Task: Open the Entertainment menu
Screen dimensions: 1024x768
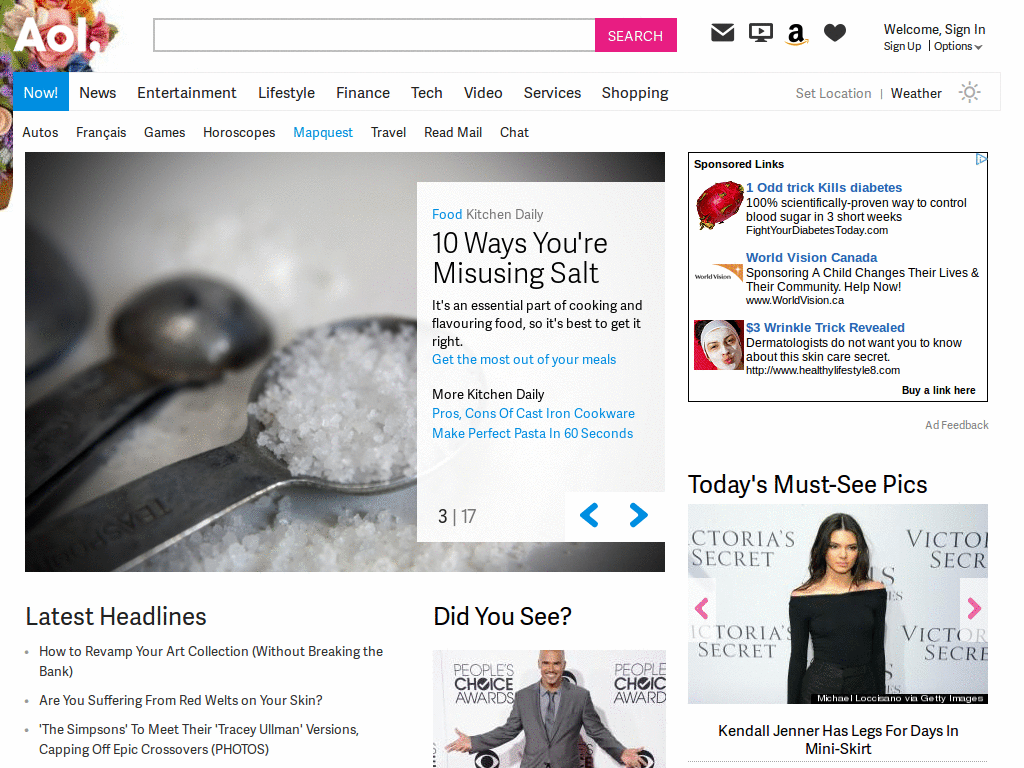Action: point(187,93)
